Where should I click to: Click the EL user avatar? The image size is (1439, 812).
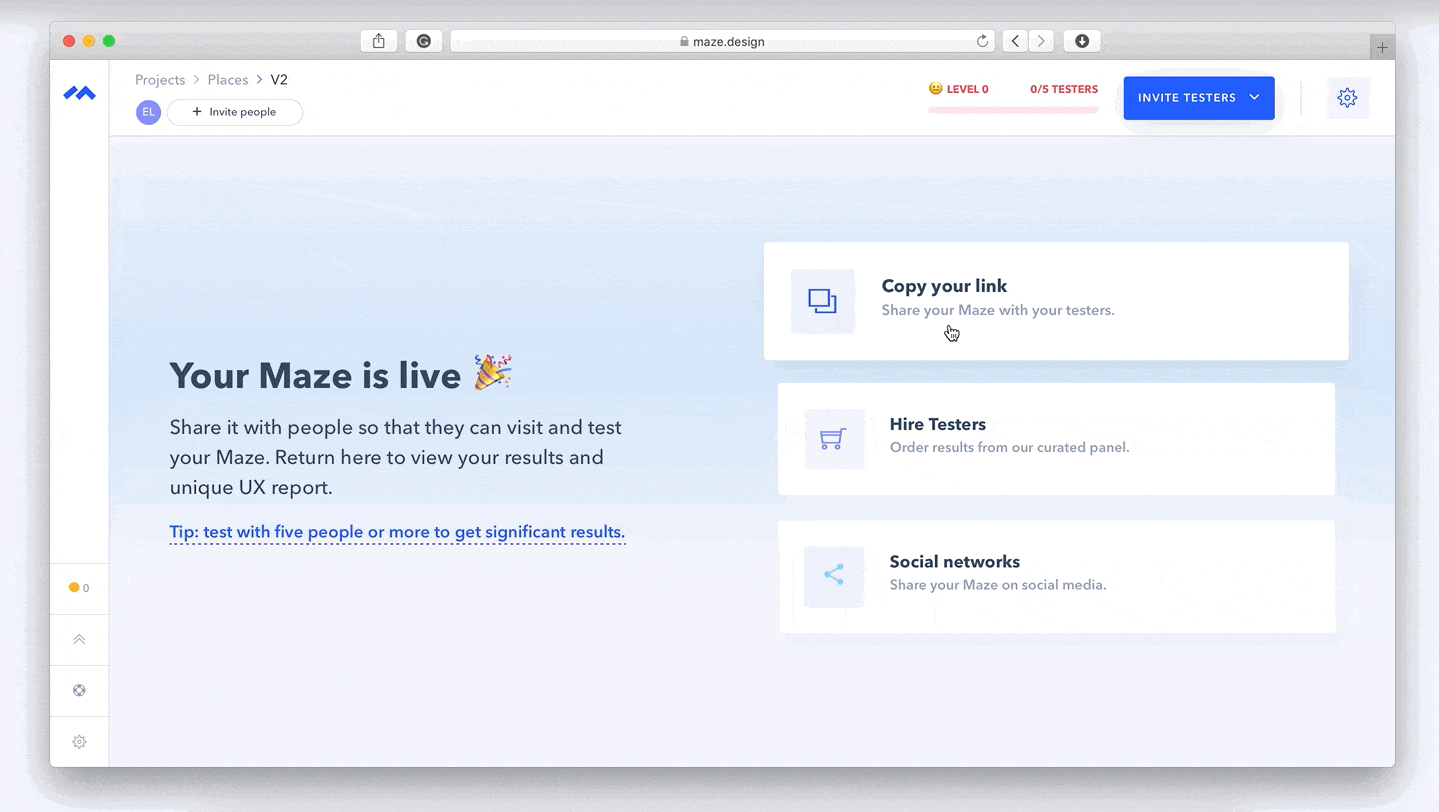pyautogui.click(x=148, y=112)
